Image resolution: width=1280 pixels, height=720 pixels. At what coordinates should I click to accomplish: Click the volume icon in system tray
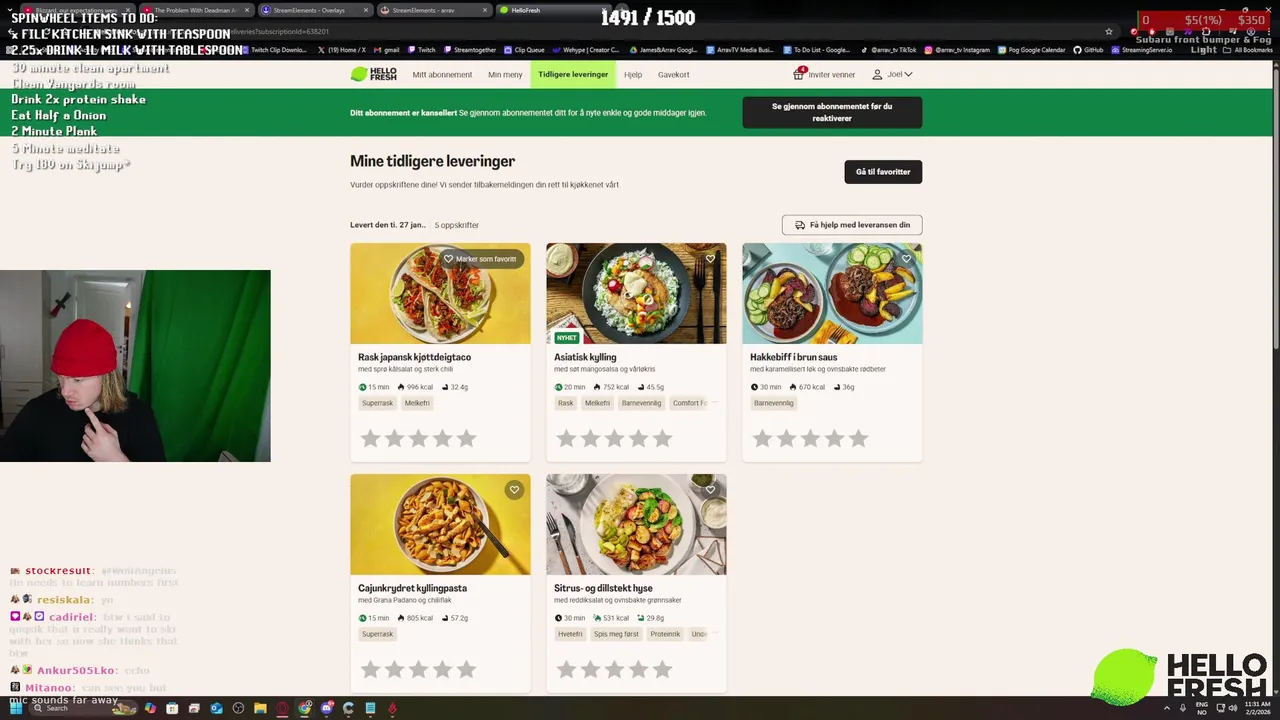(x=1233, y=708)
